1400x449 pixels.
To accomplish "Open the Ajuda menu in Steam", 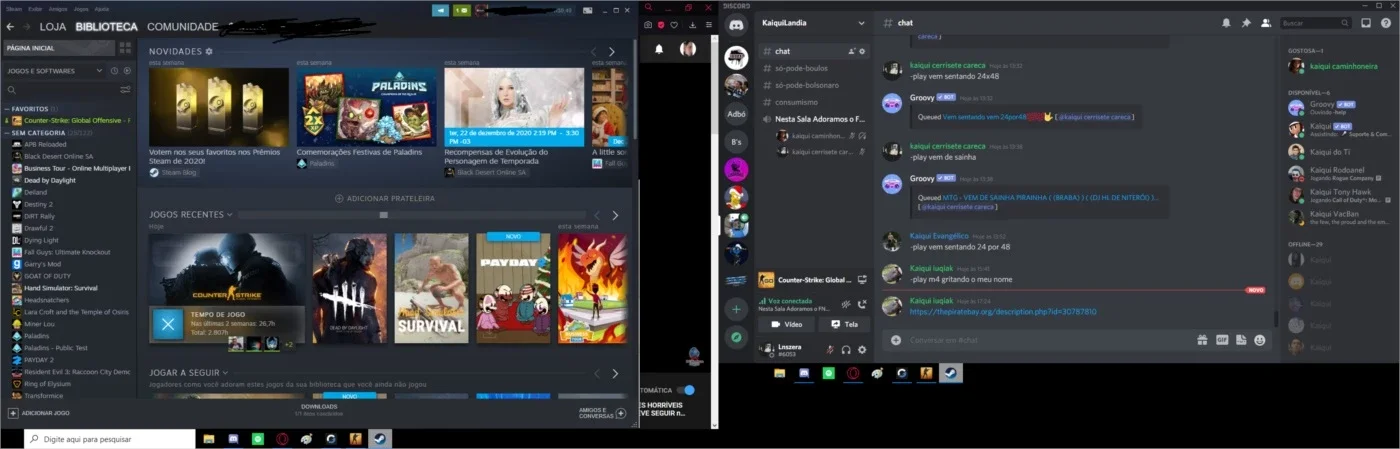I will click(x=101, y=8).
